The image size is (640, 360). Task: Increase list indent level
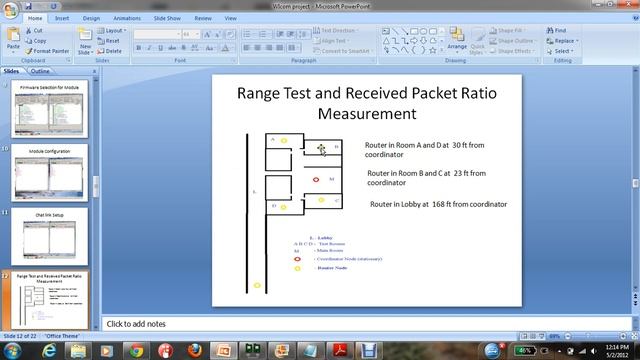(291, 34)
